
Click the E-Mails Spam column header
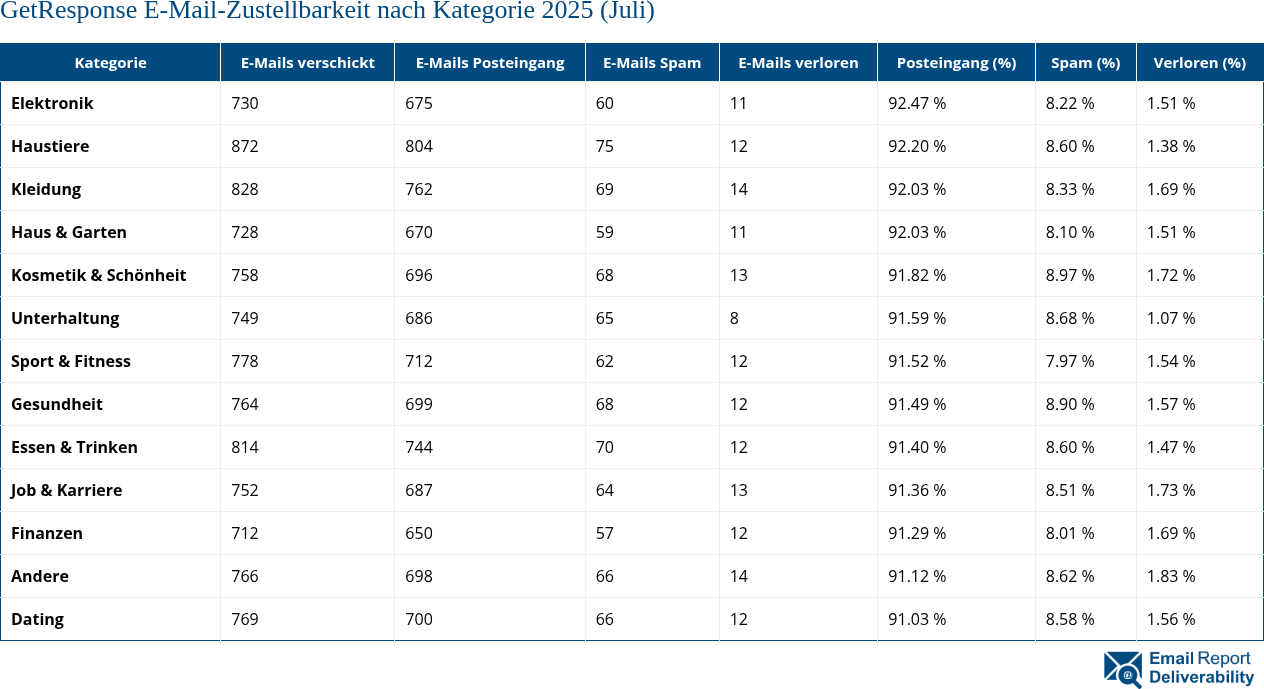[652, 62]
